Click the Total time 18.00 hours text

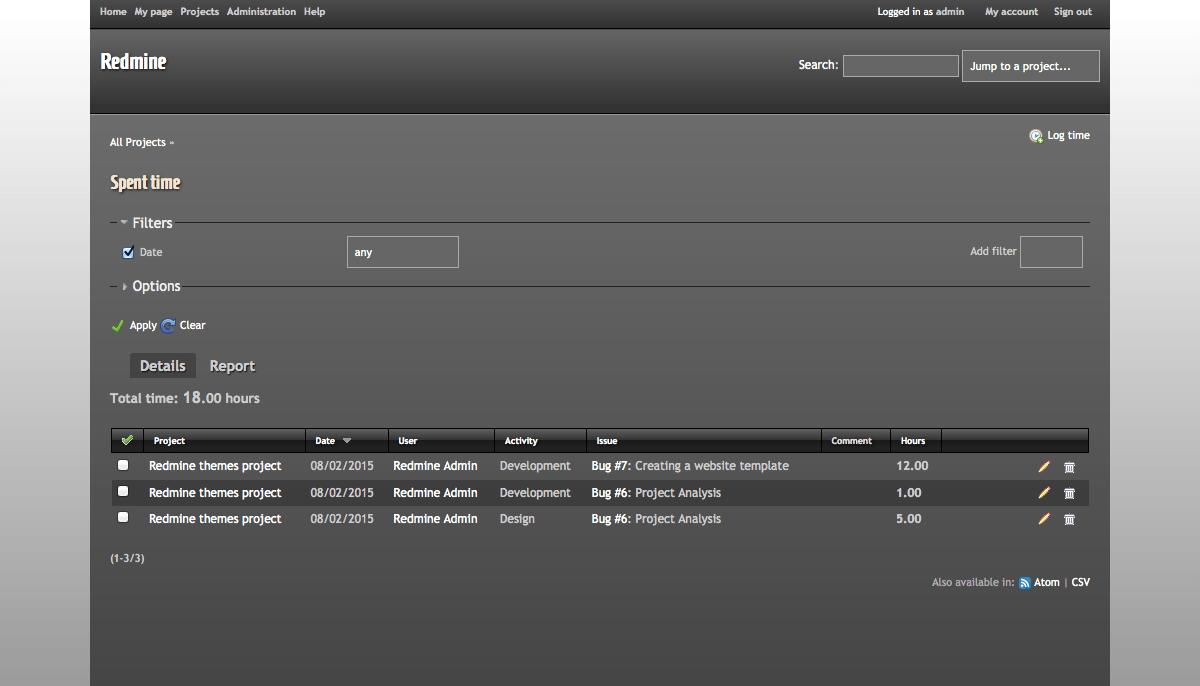click(185, 398)
